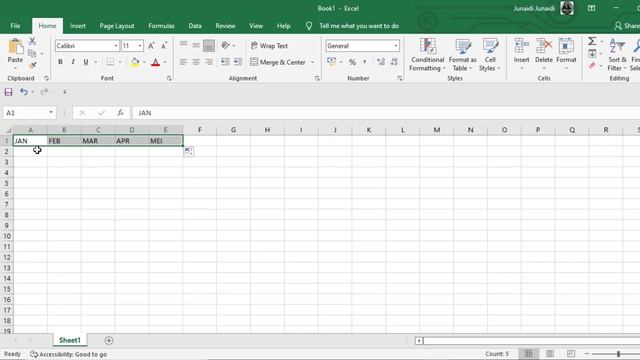The image size is (640, 360).
Task: Align cell text right
Action: [209, 62]
